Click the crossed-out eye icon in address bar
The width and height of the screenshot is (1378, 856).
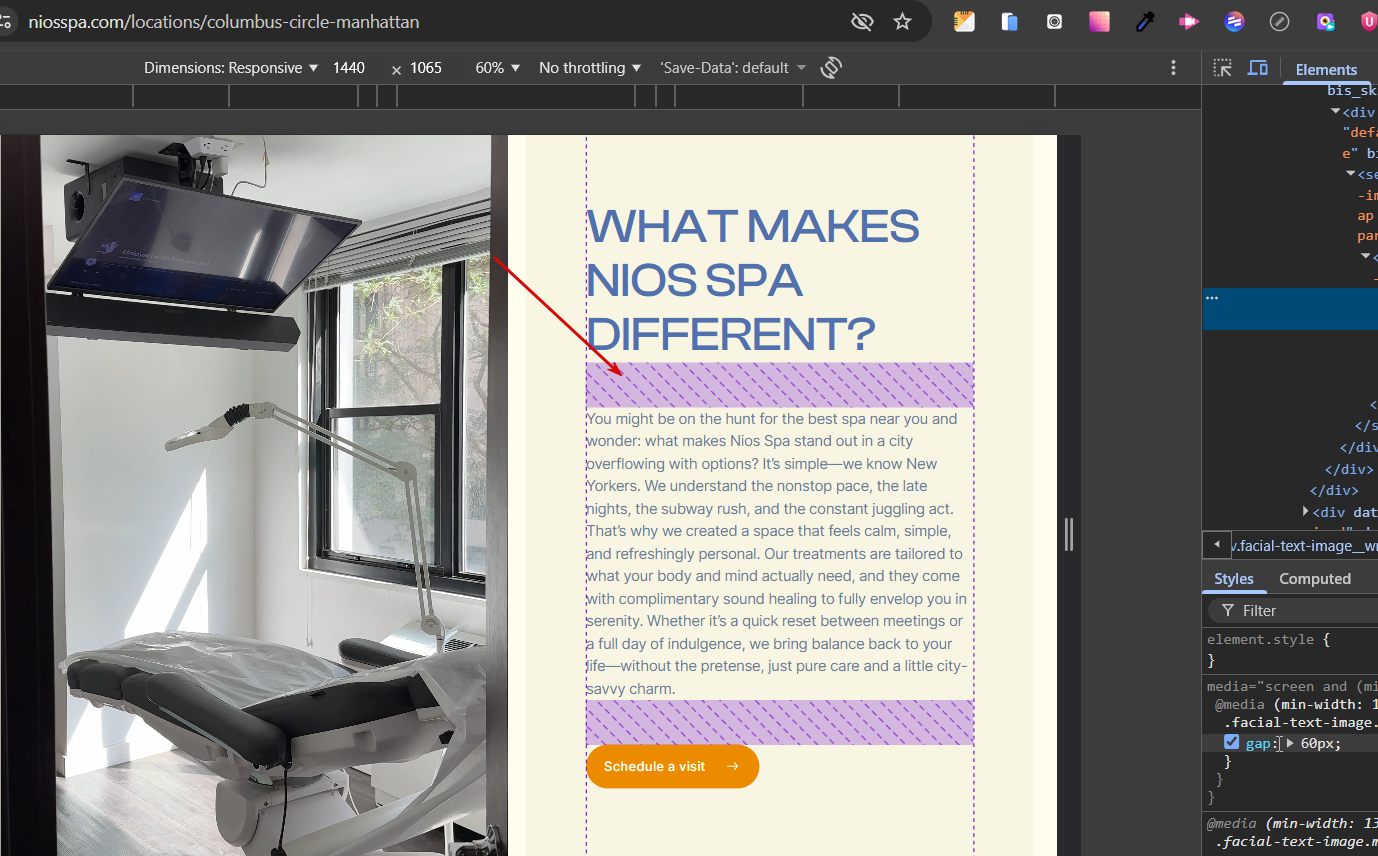862,22
